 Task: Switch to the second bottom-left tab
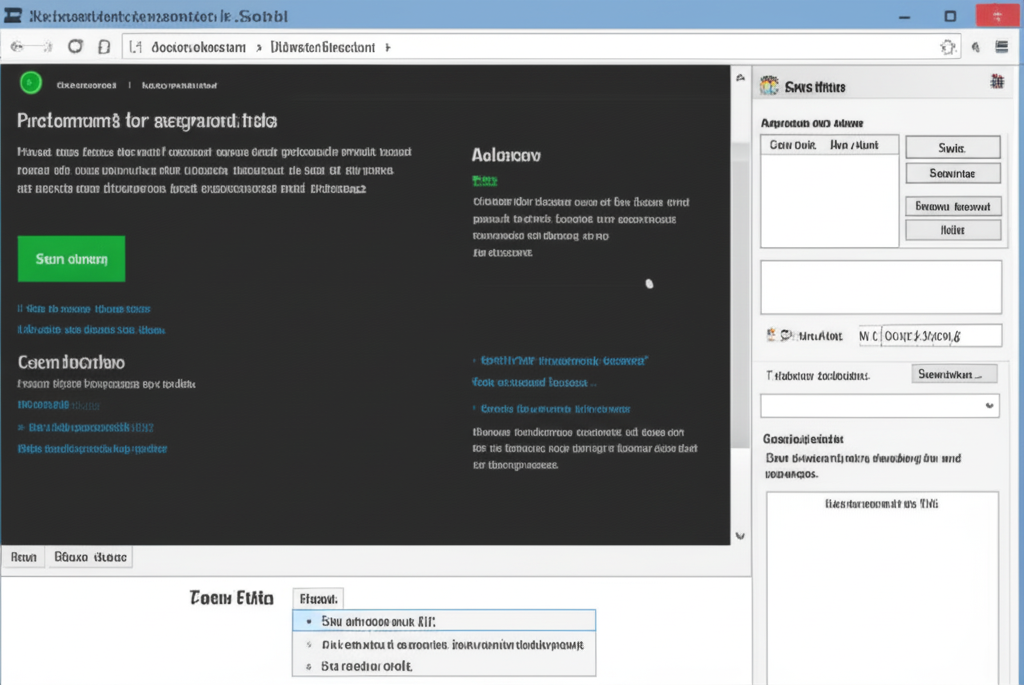click(90, 557)
